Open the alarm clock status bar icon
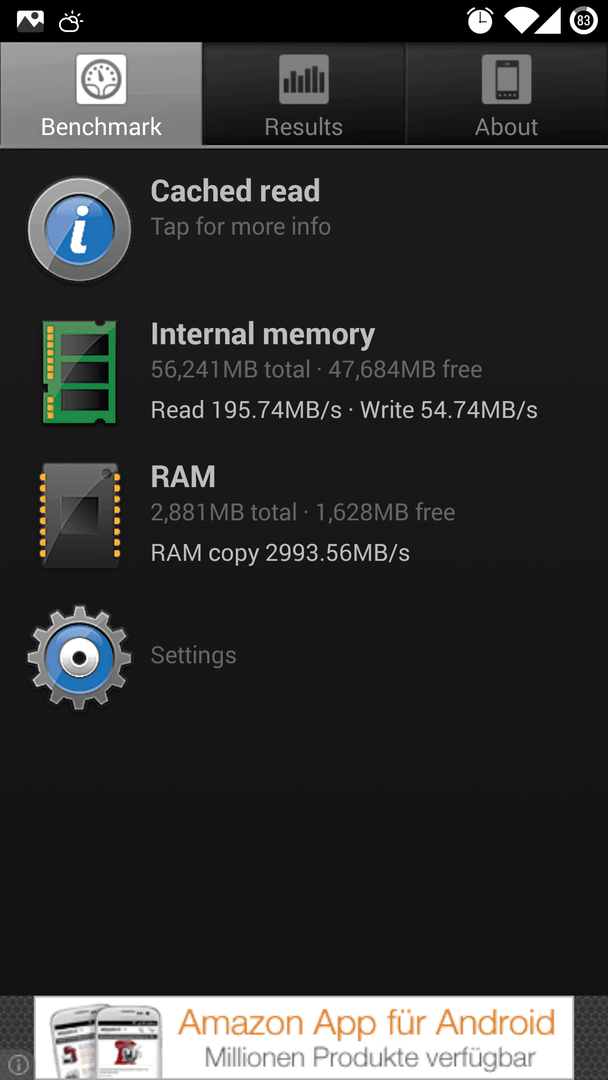Image resolution: width=608 pixels, height=1080 pixels. pyautogui.click(x=481, y=21)
